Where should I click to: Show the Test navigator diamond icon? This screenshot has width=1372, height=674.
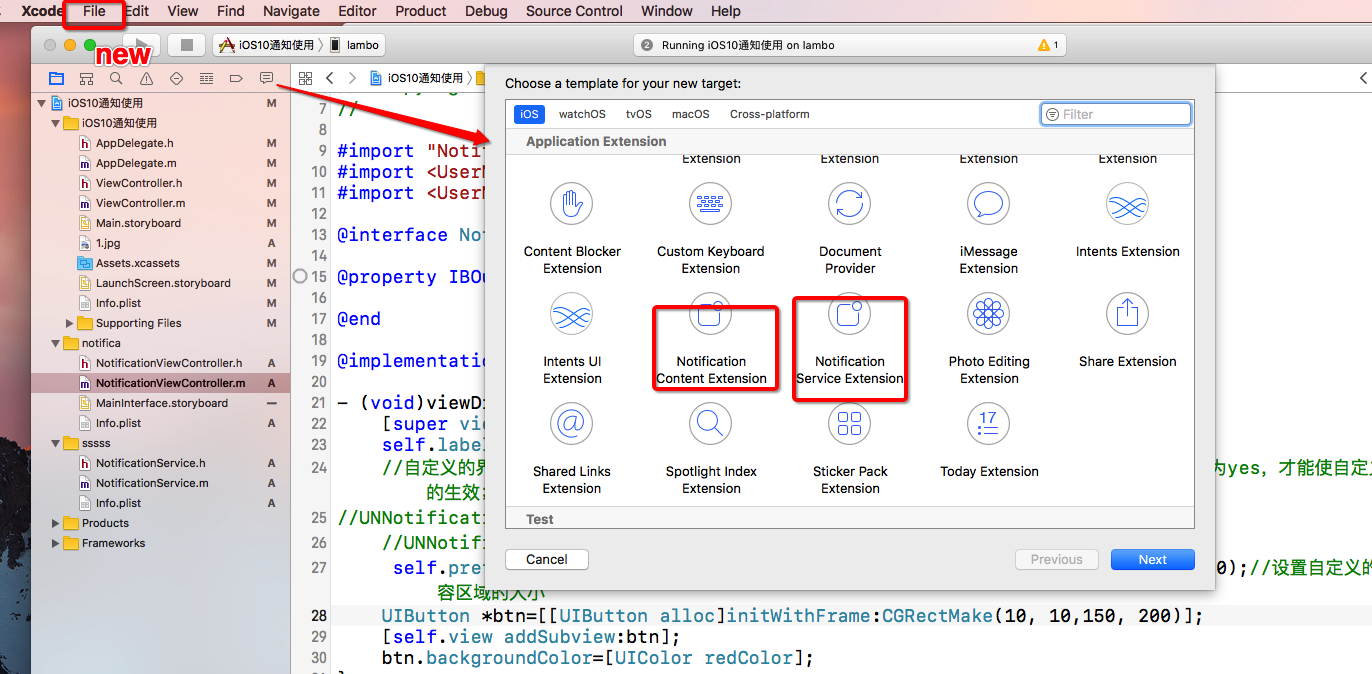176,78
